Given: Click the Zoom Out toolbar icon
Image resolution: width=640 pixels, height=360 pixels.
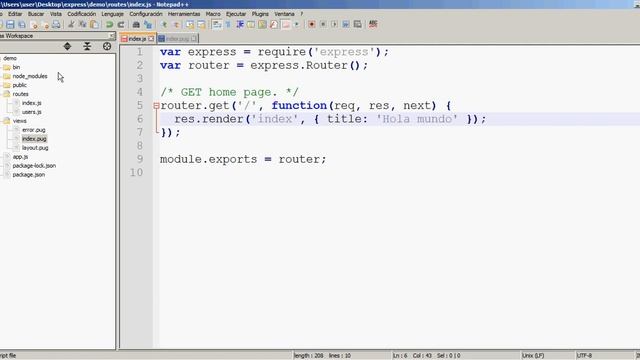Looking at the screenshot, I should [x=176, y=24].
